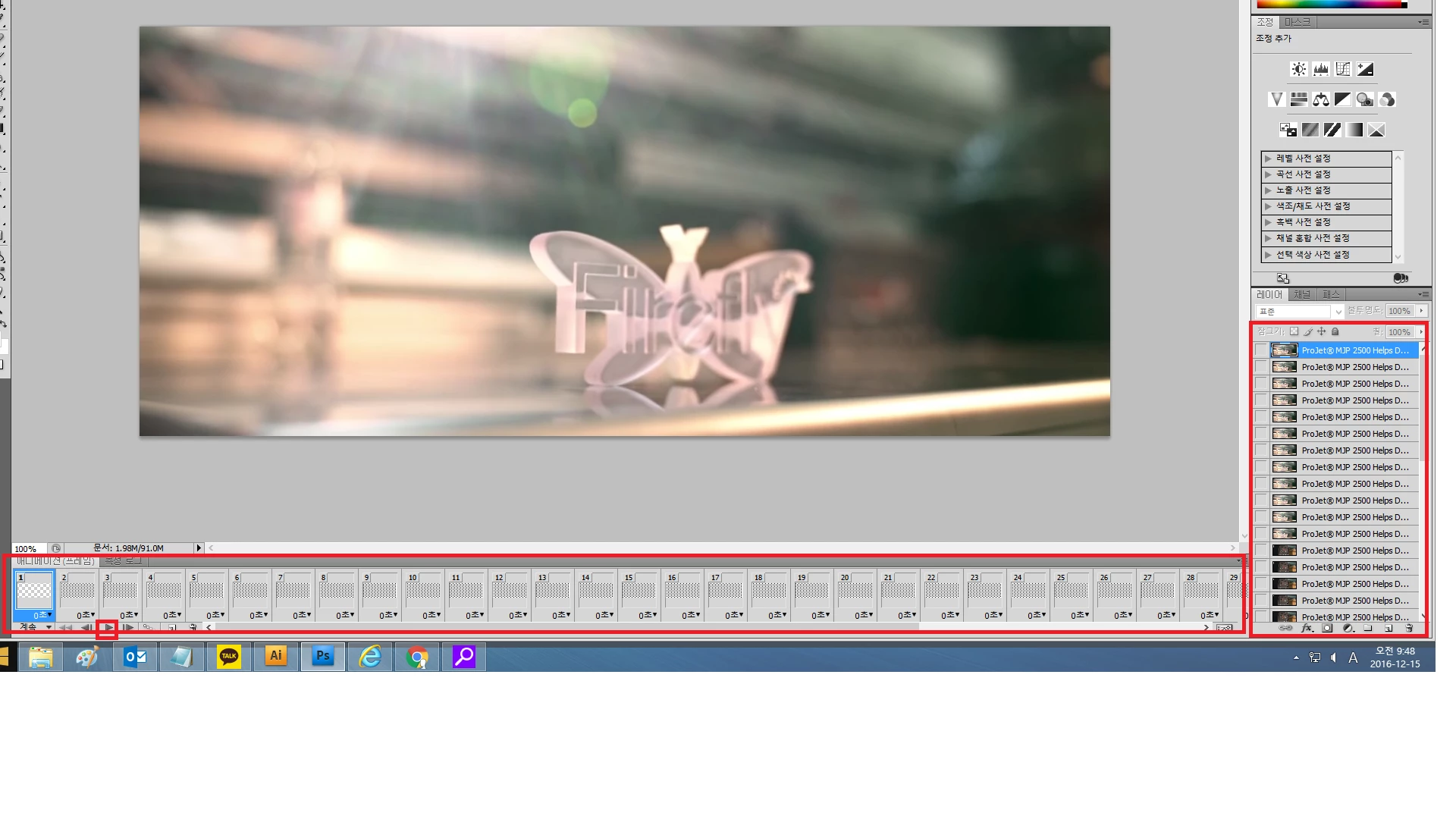Add a Curves adjustment layer
Image resolution: width=1456 pixels, height=819 pixels.
[1343, 69]
